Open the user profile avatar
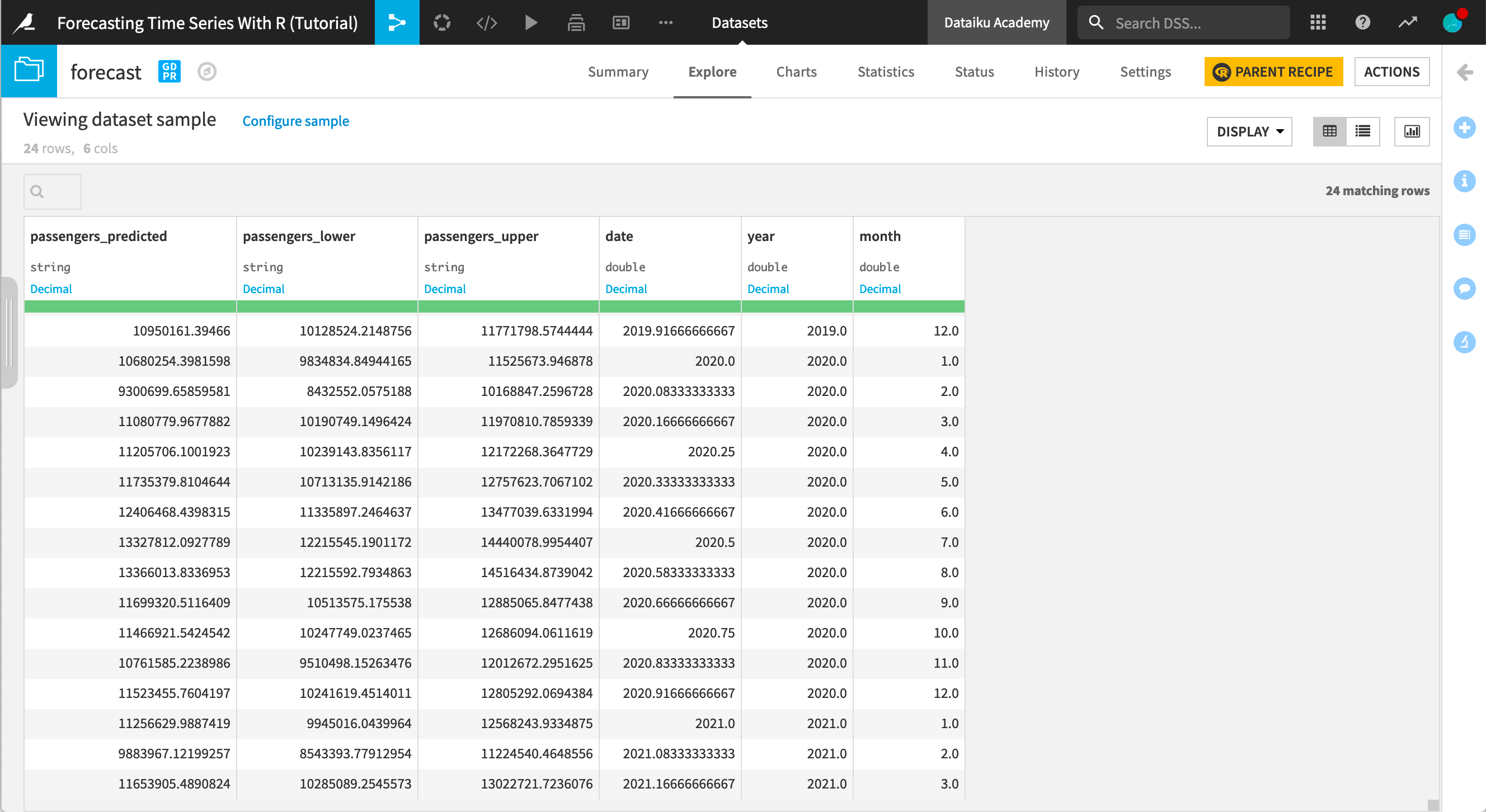The width and height of the screenshot is (1486, 812). [1452, 22]
